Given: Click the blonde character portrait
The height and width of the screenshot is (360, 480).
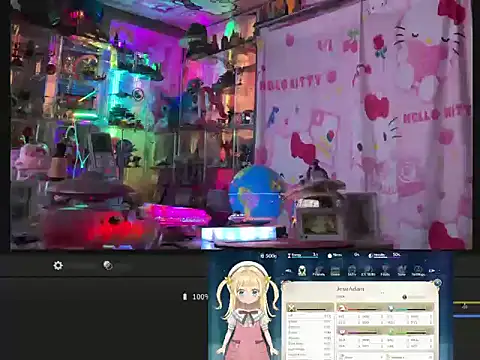Looking at the screenshot, I should pyautogui.click(x=247, y=311).
